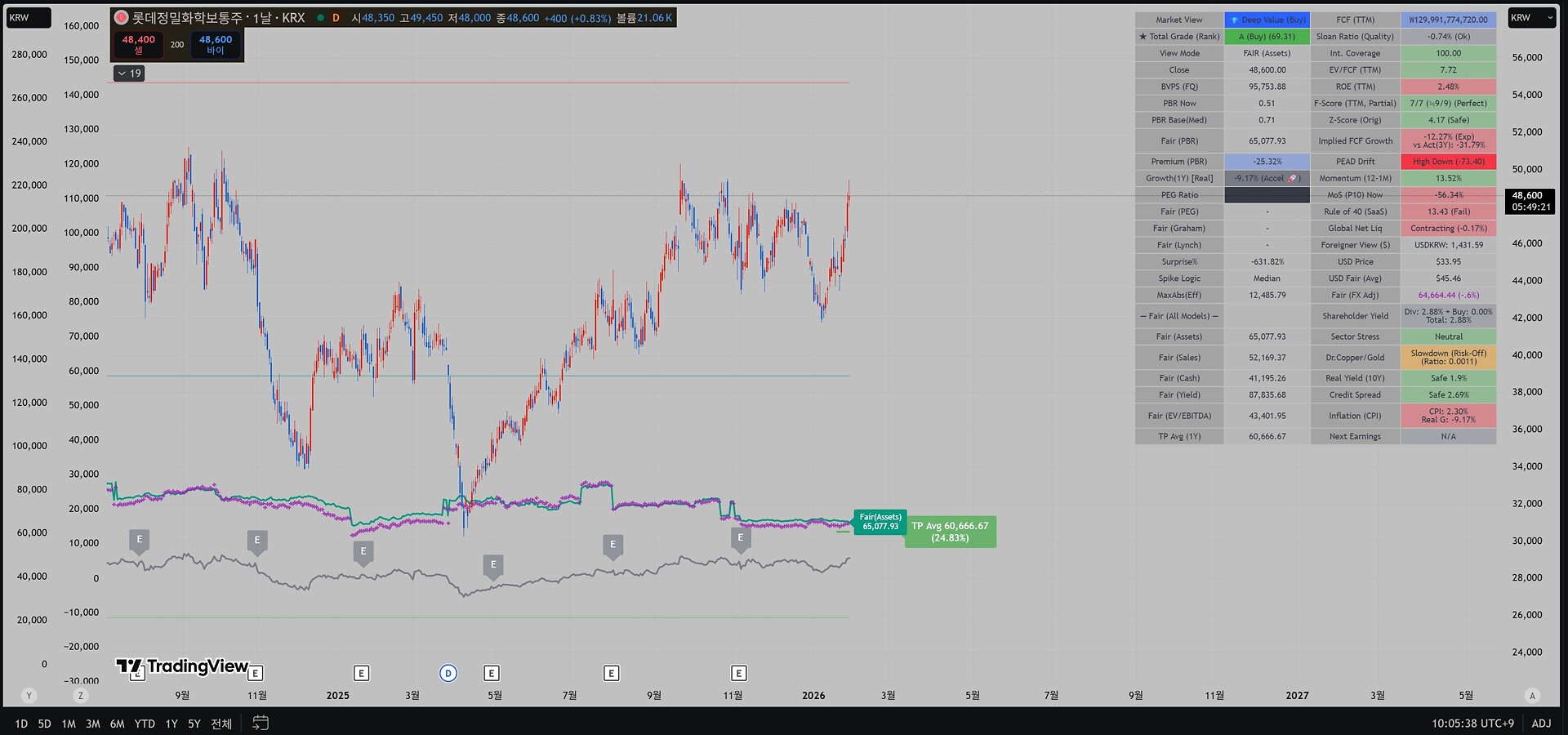This screenshot has width=1568, height=735.
Task: Click the low value 저48,000 in the legend
Action: tap(470, 18)
